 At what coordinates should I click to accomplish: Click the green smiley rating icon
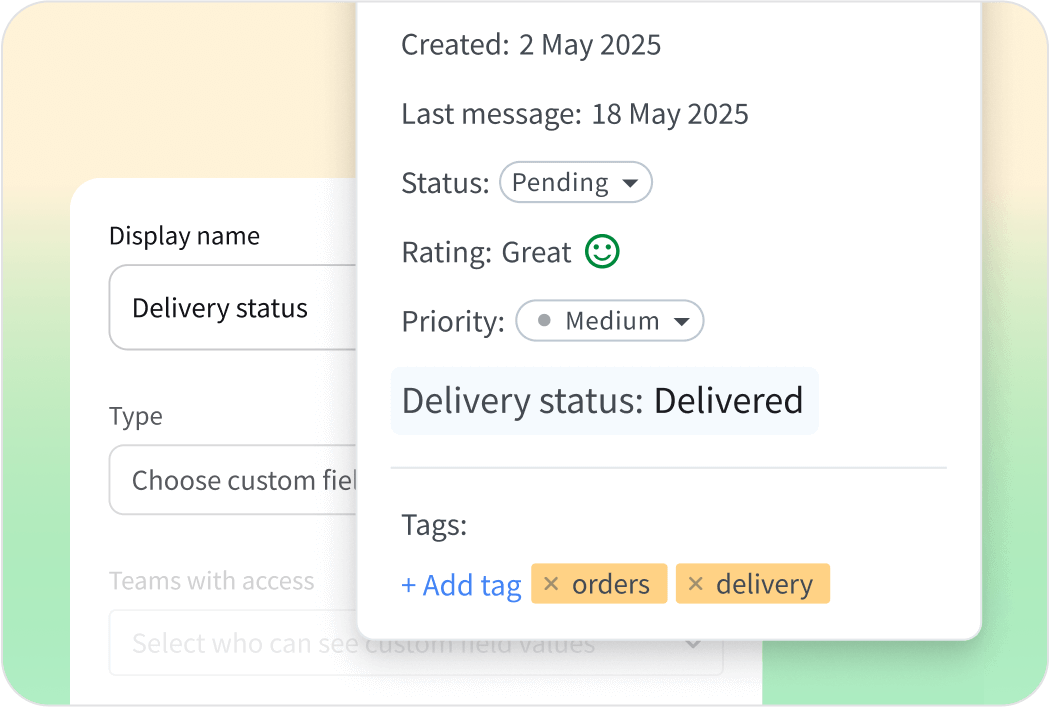coord(601,252)
